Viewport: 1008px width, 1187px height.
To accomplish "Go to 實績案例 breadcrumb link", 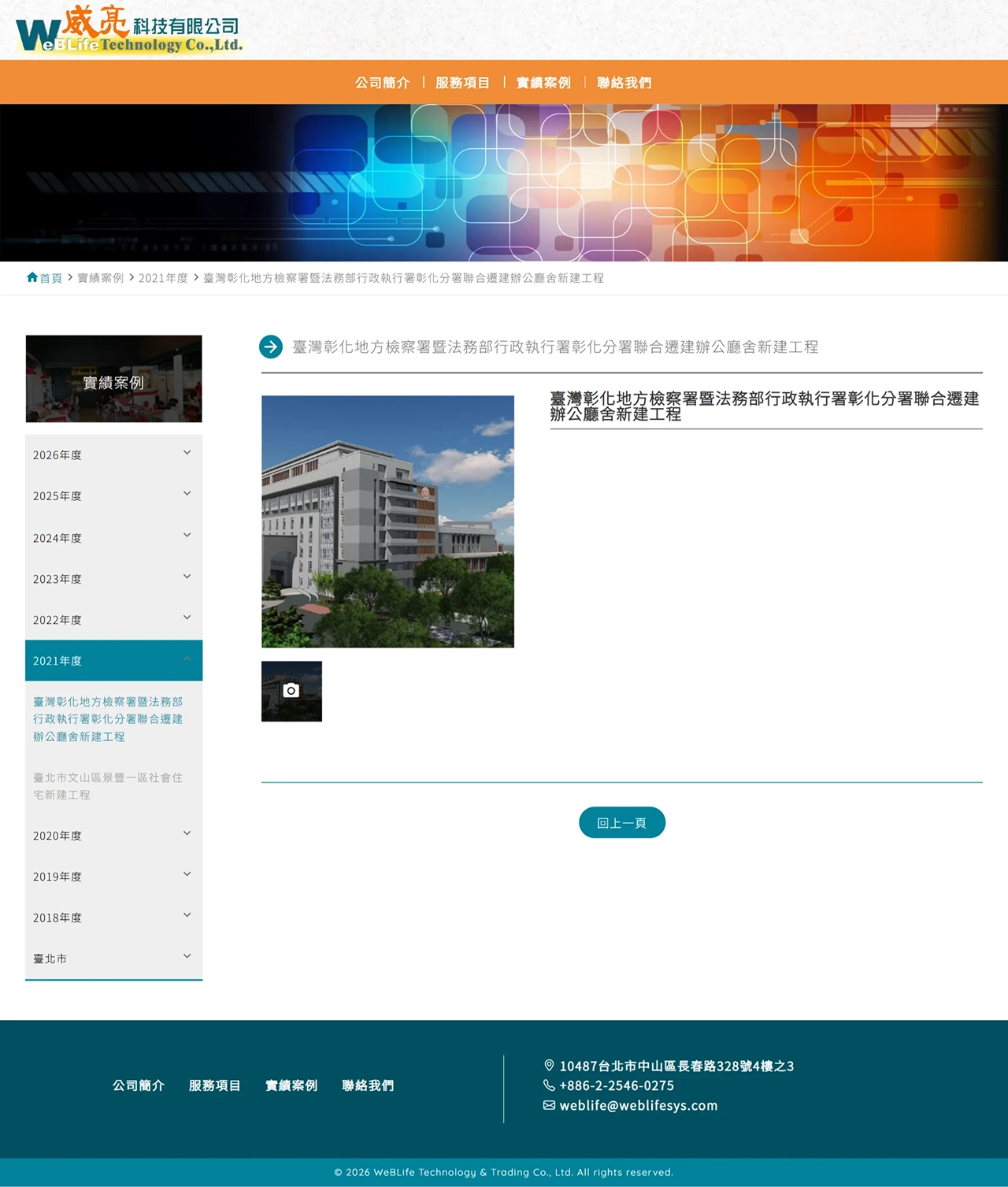I will 101,278.
